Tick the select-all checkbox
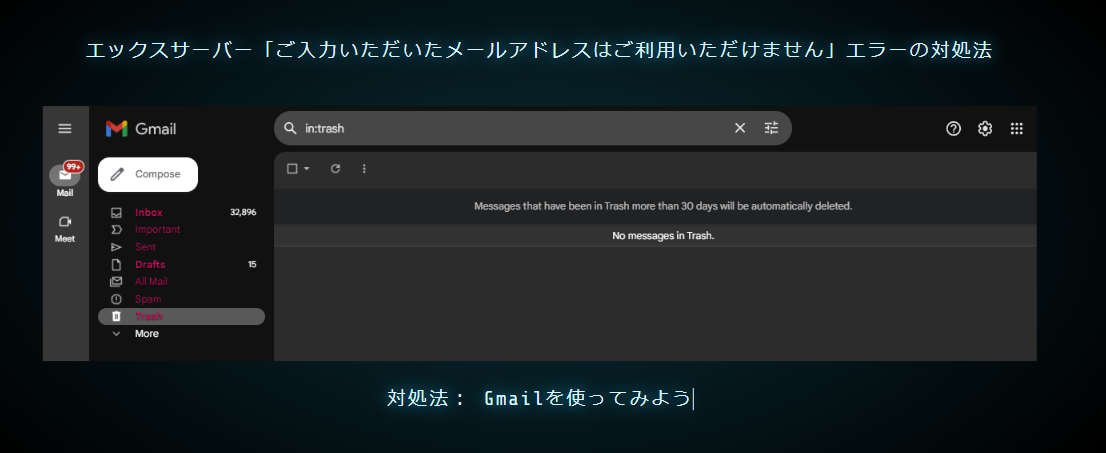Screen dimensions: 1106x453 point(292,169)
